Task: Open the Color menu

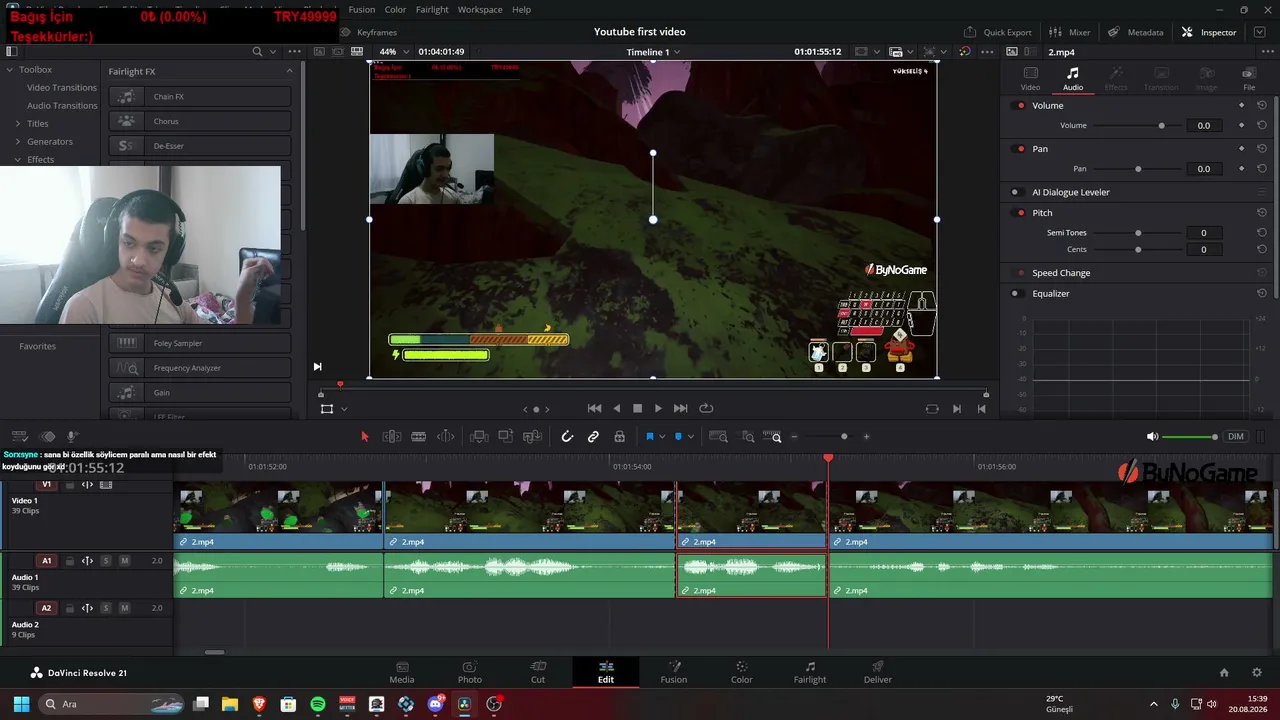Action: point(396,9)
